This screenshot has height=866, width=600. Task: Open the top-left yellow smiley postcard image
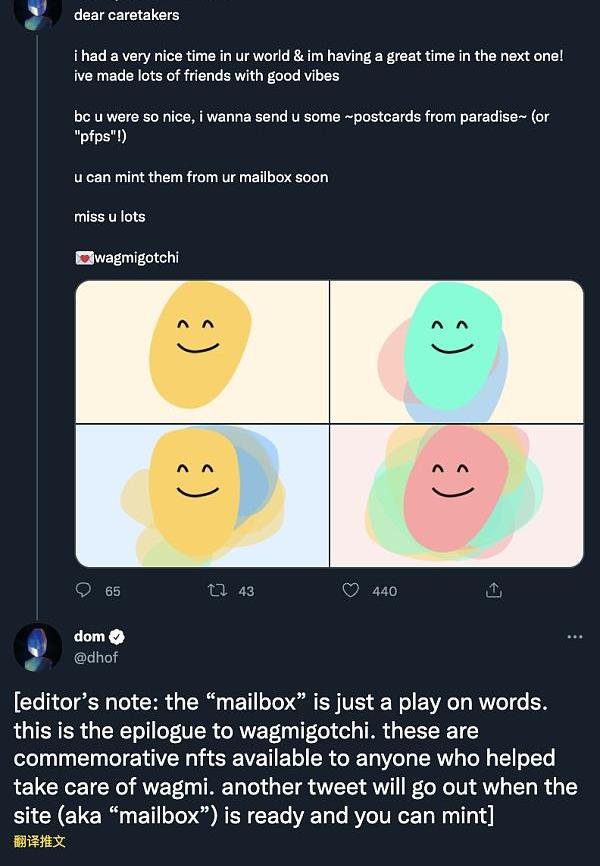(202, 352)
